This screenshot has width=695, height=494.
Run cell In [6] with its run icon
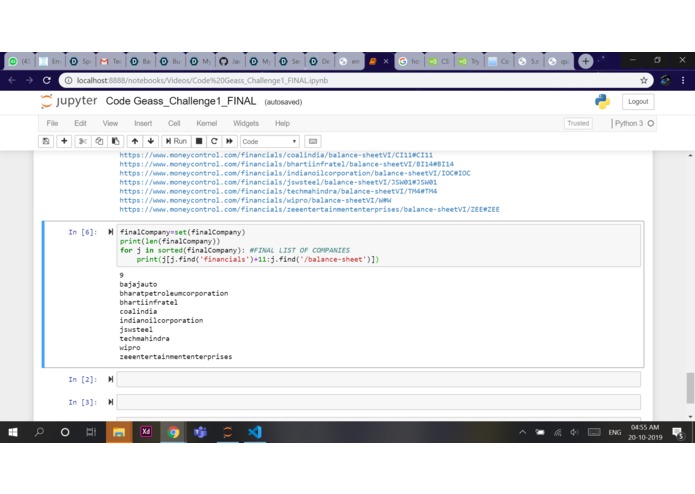(x=110, y=232)
